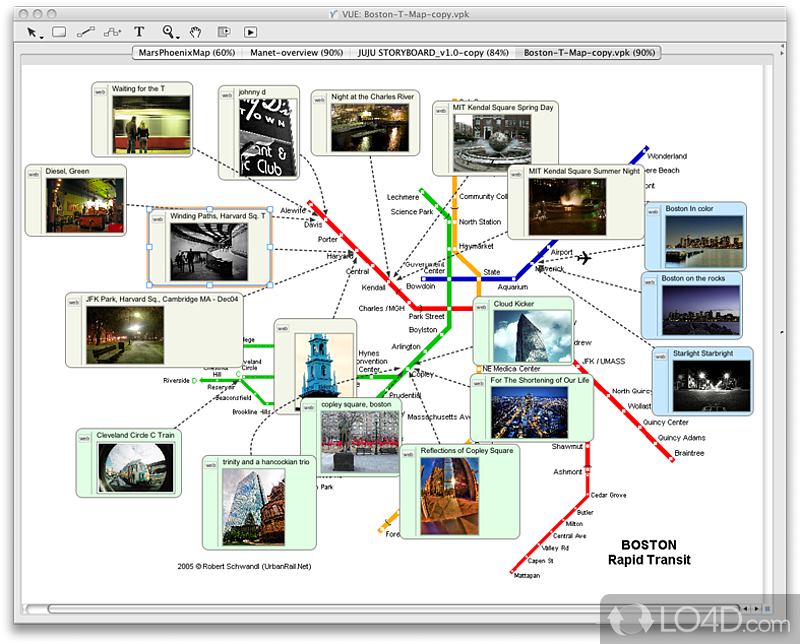
Task: Select the Link tool
Action: (x=86, y=32)
